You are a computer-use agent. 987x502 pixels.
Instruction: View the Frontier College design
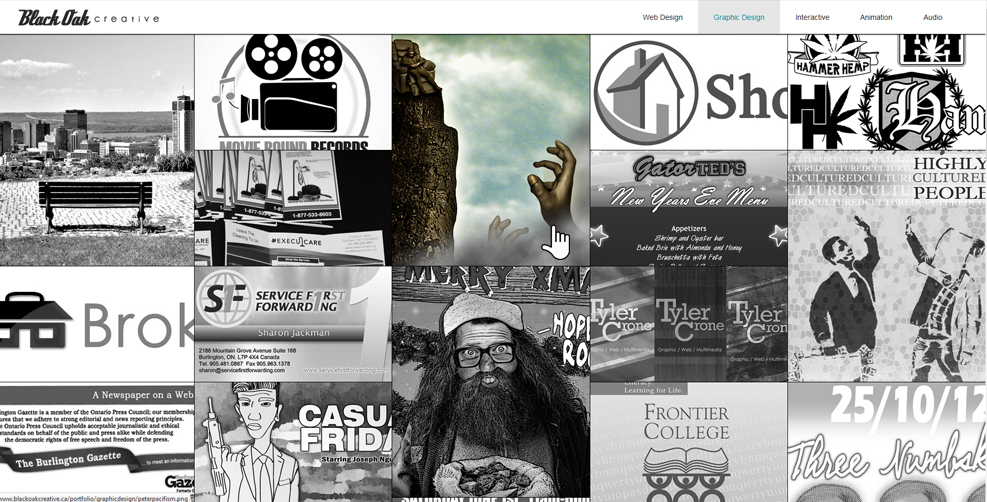click(x=689, y=442)
